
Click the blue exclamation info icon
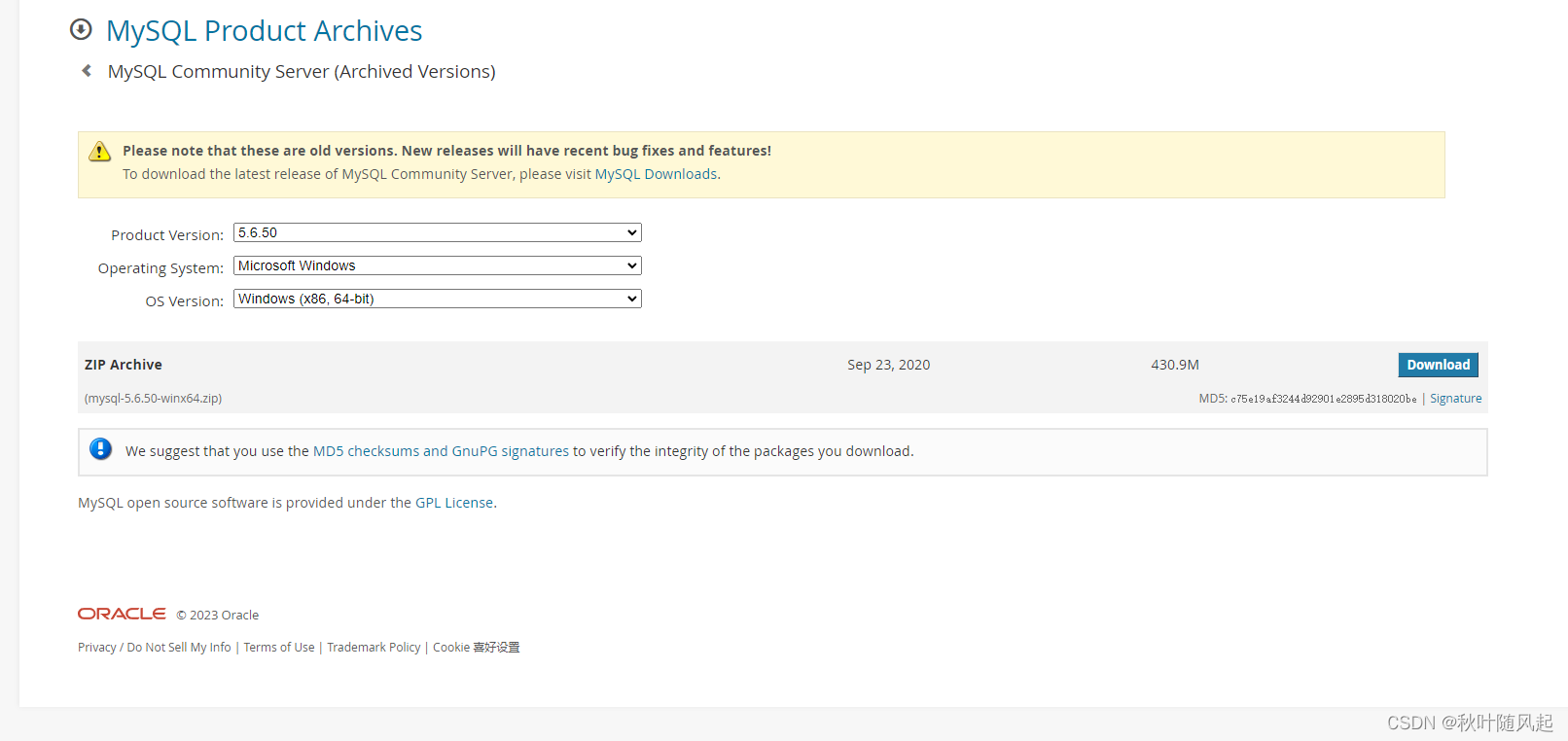(x=100, y=449)
